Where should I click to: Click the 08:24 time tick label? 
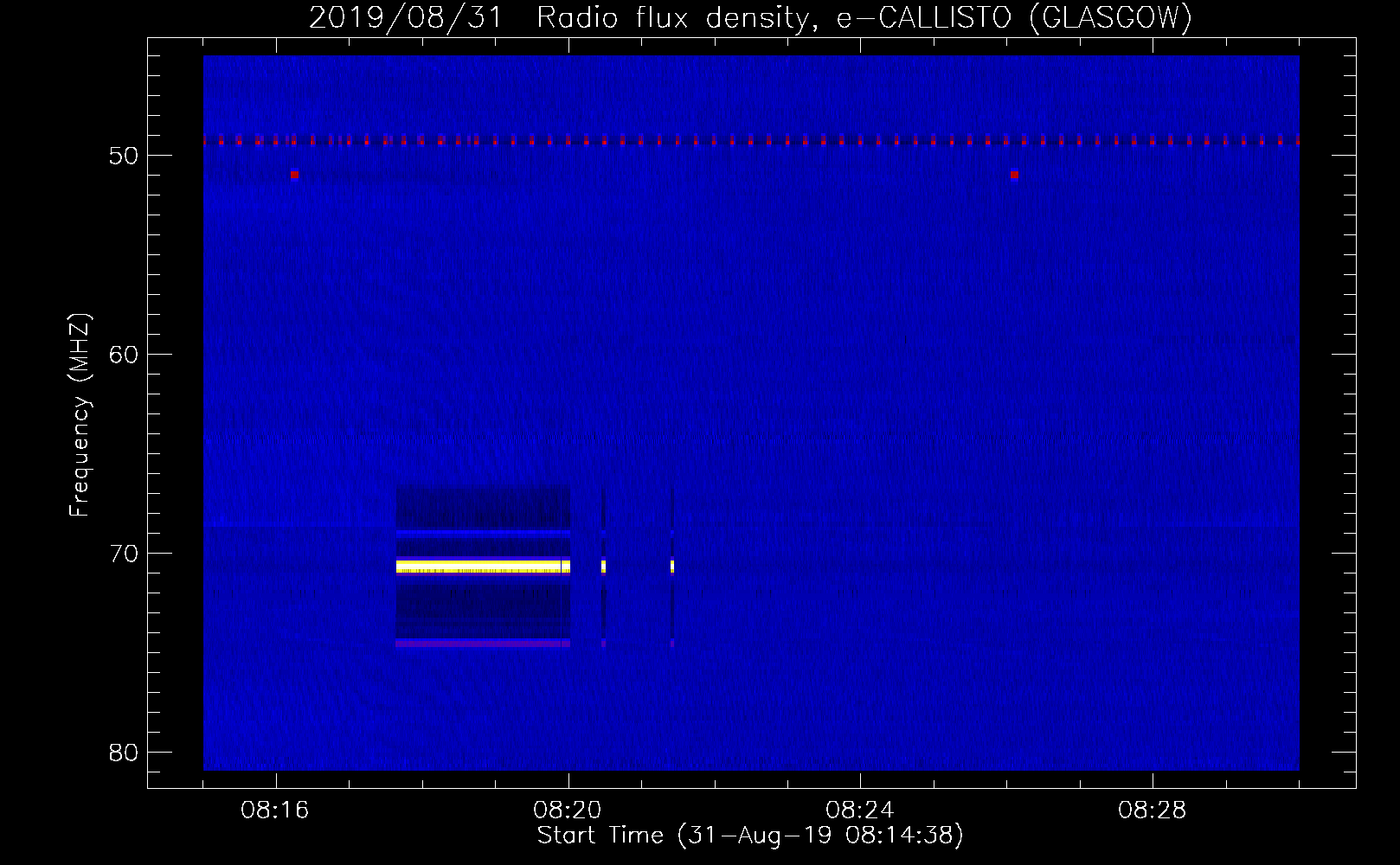pos(860,811)
